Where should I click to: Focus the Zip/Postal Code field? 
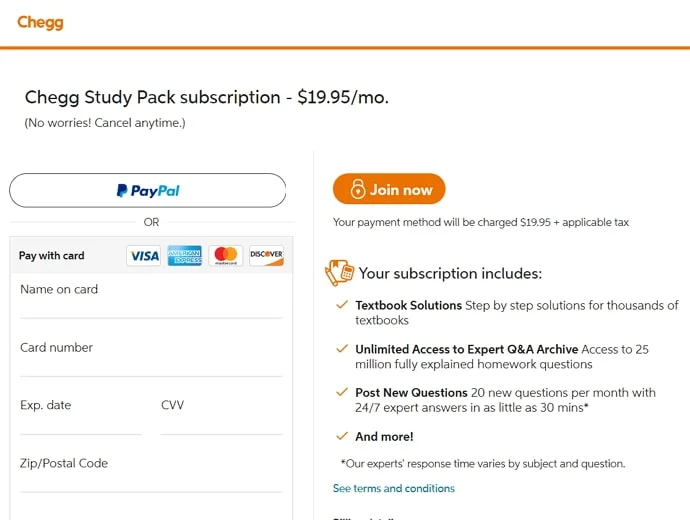151,478
